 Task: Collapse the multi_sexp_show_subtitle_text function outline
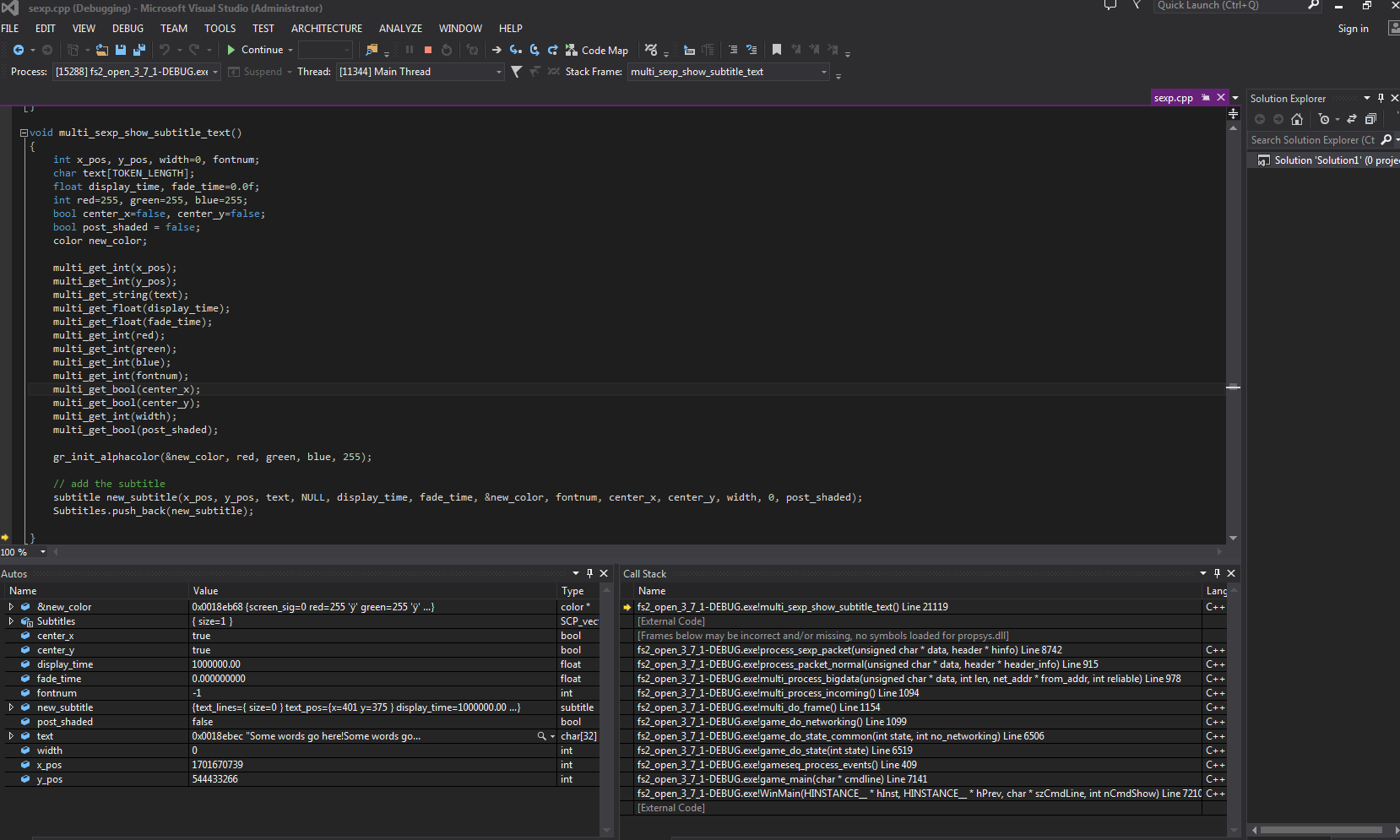pyautogui.click(x=24, y=133)
